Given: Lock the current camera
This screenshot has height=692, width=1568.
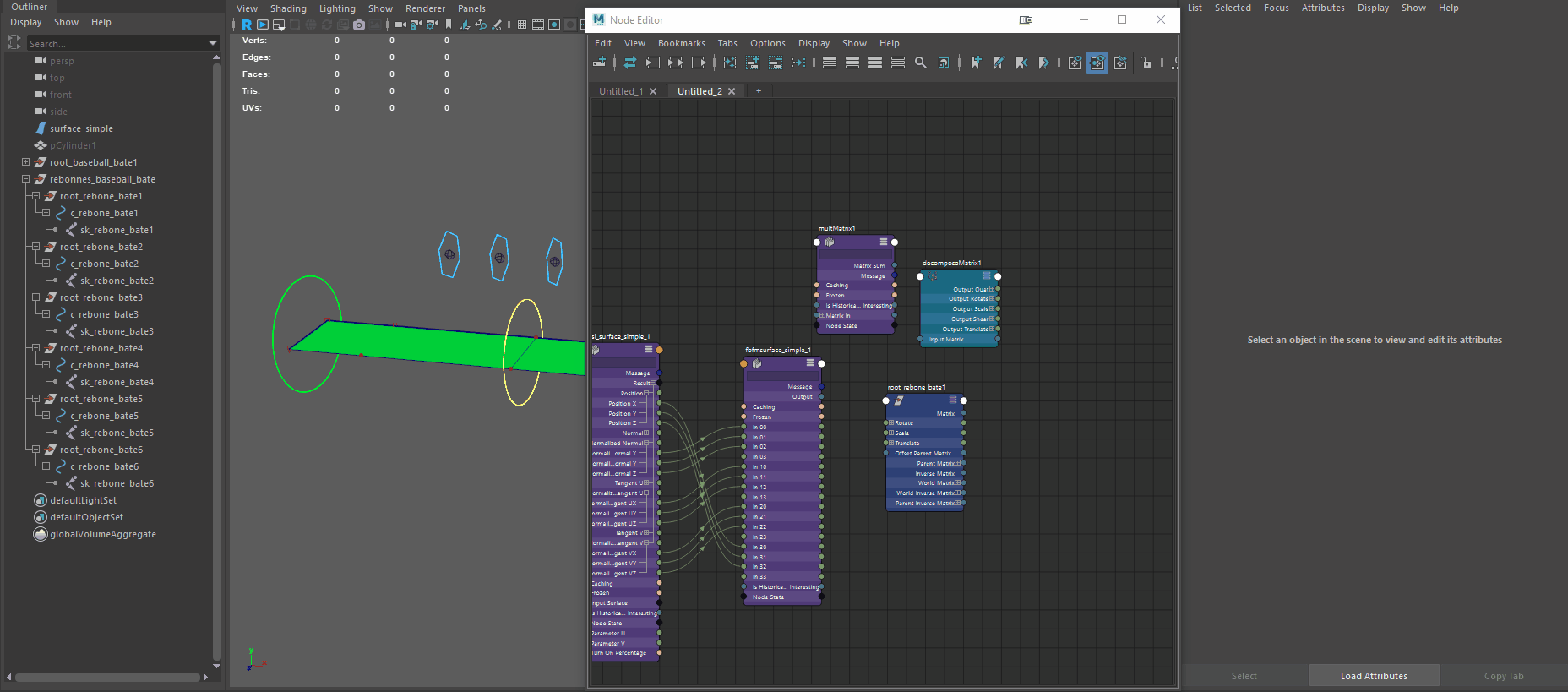Looking at the screenshot, I should [x=416, y=25].
